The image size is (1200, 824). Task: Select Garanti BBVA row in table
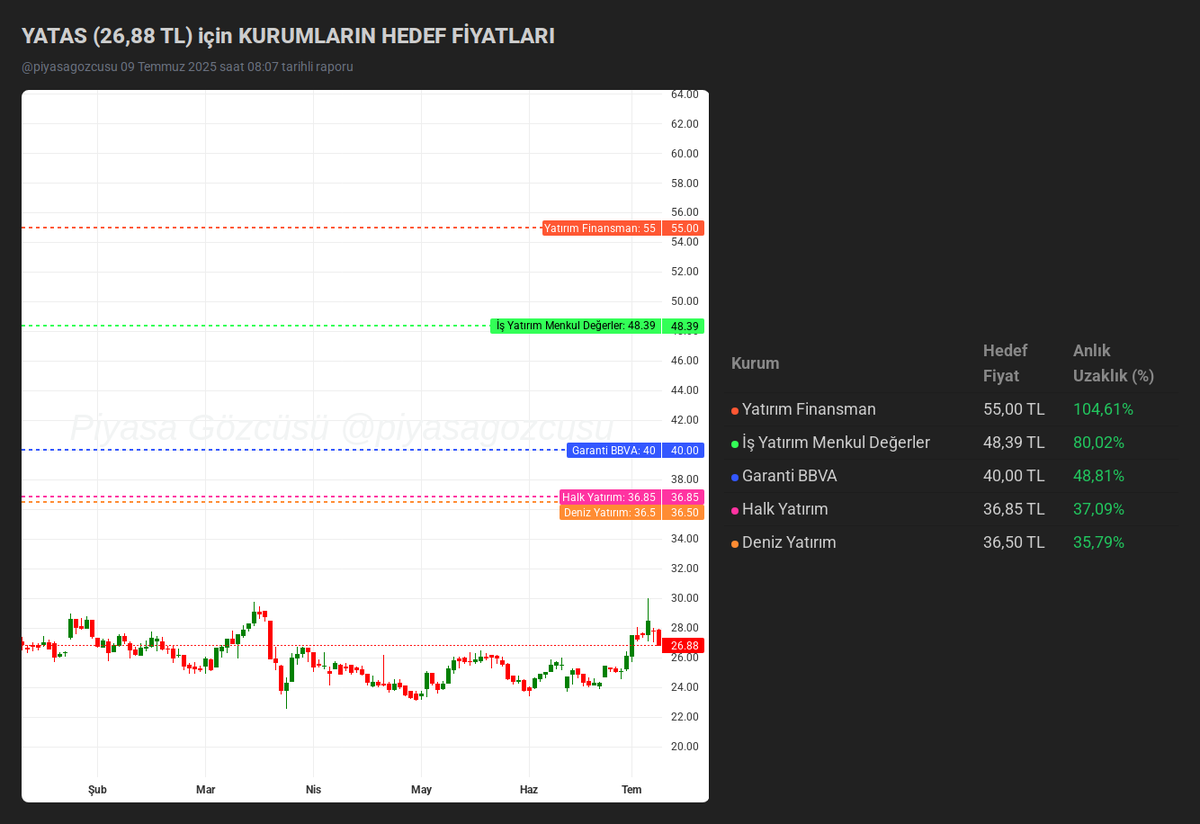coord(953,476)
